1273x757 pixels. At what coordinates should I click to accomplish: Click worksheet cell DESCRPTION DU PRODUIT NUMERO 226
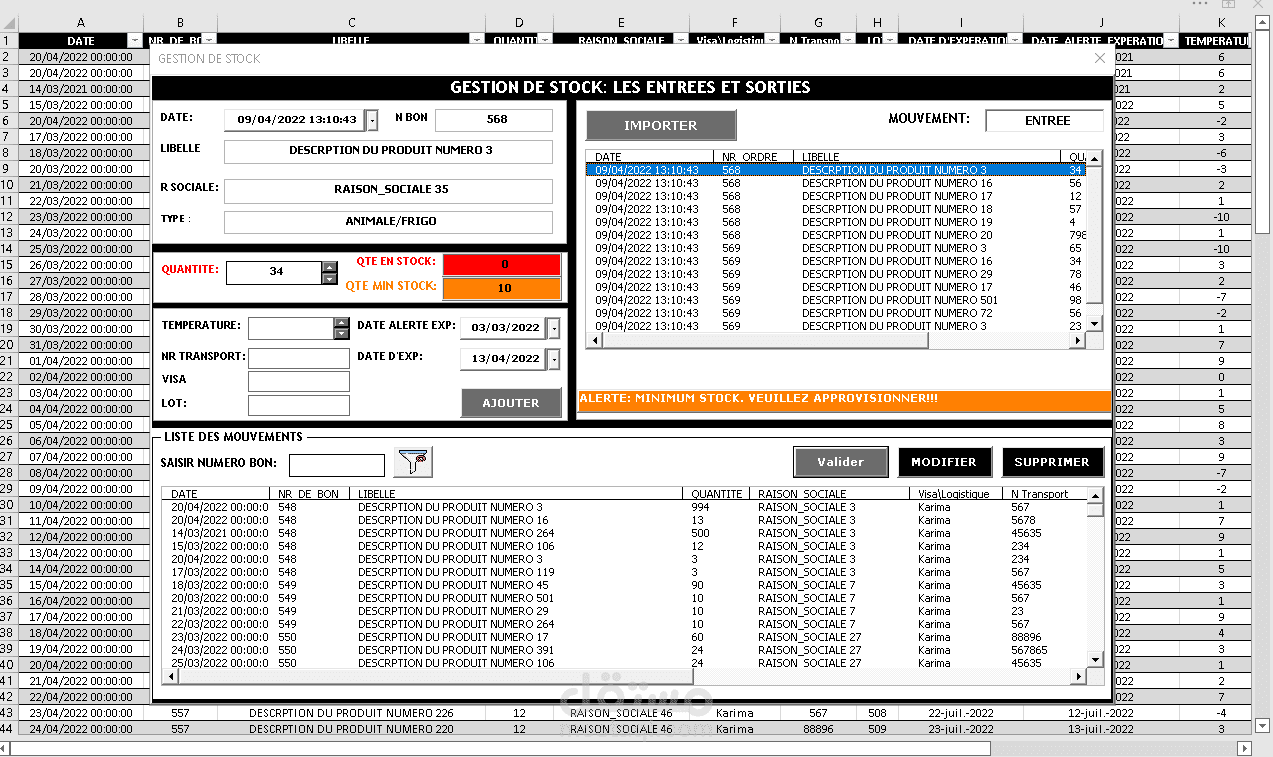(351, 713)
